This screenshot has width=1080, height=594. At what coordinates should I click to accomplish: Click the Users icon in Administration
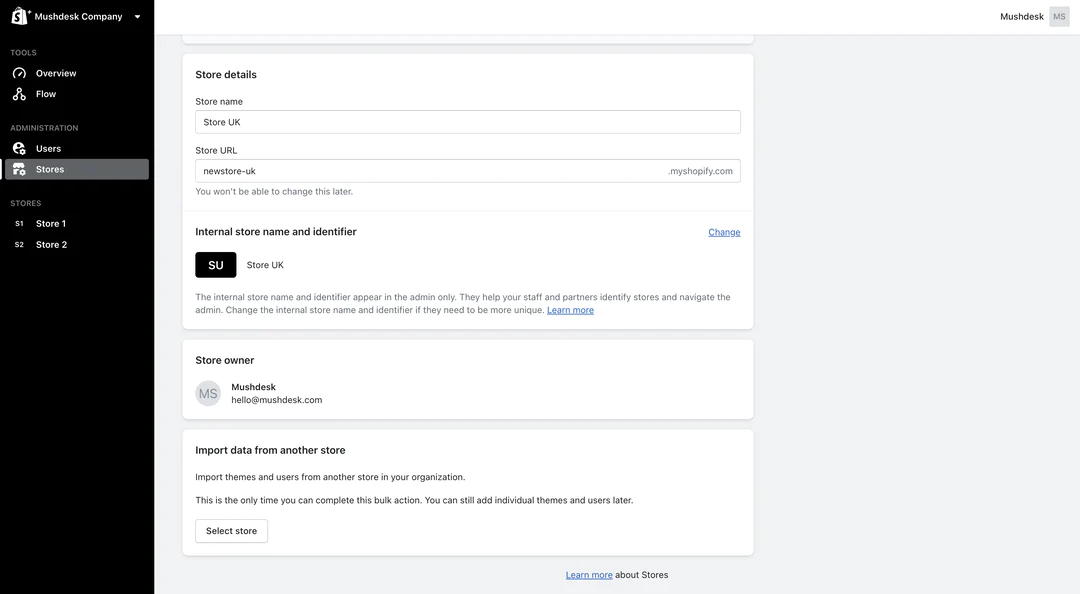pos(19,148)
